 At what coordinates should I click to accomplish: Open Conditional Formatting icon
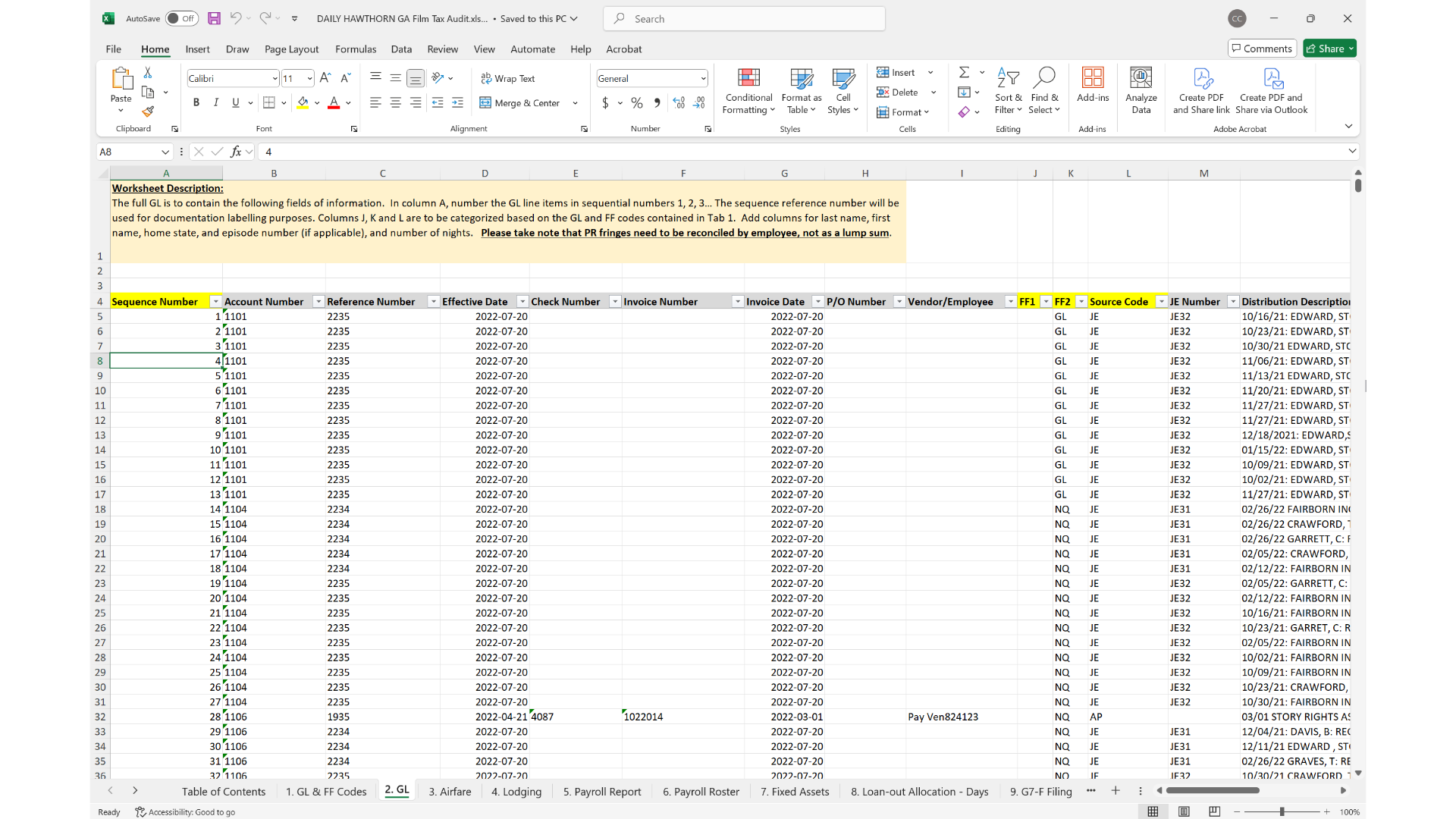748,78
